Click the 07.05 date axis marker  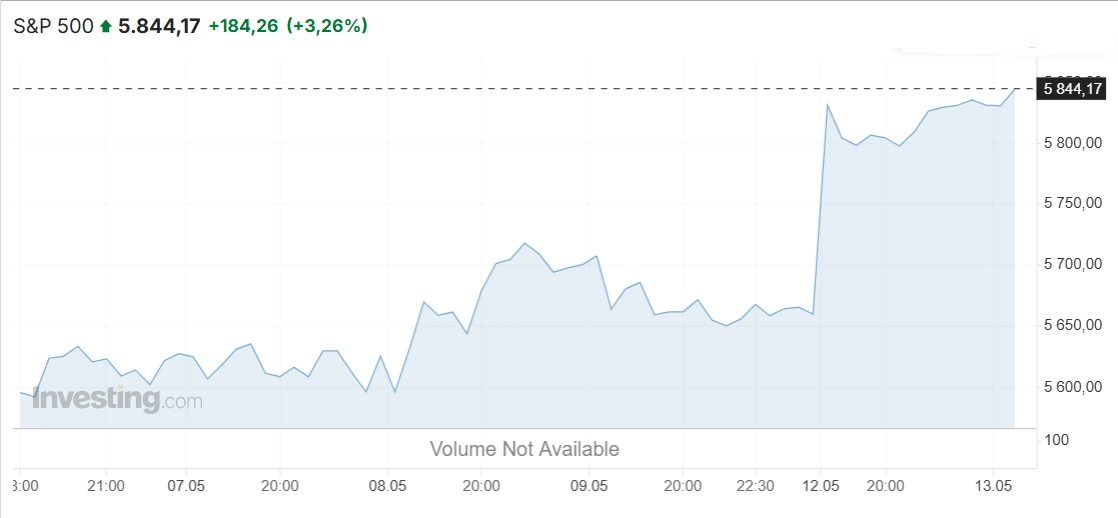pos(185,486)
